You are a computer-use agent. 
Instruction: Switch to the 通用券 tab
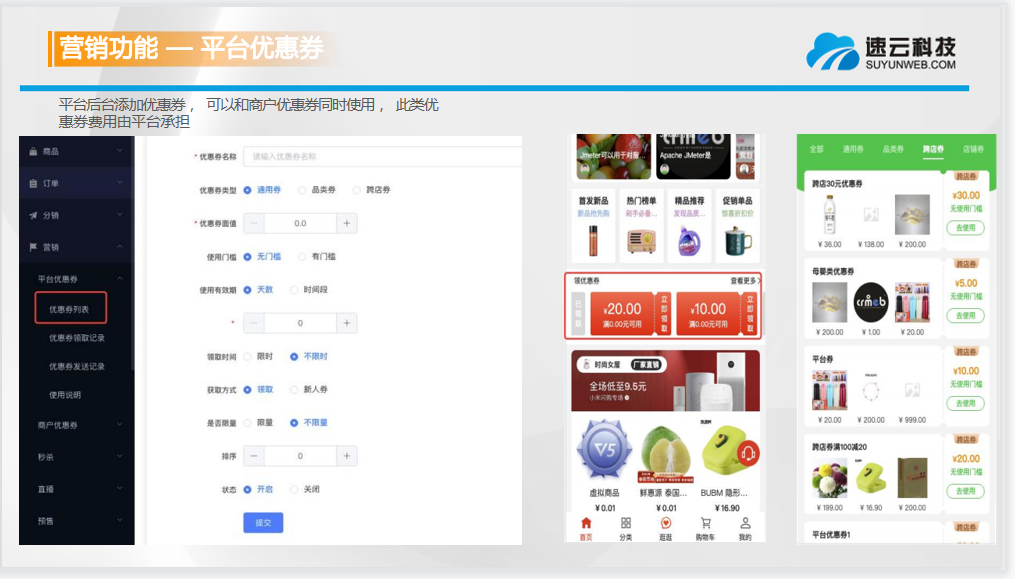(x=852, y=149)
